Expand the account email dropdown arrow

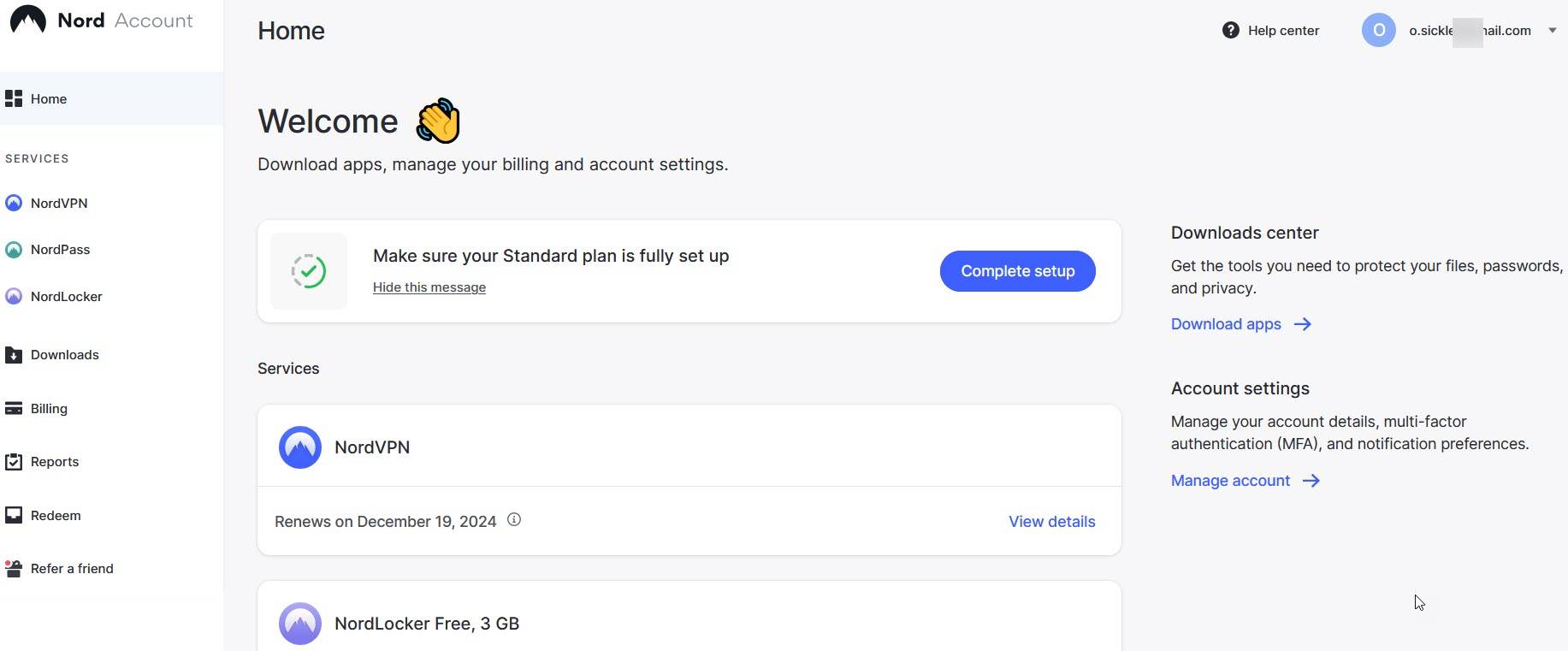pos(1552,31)
